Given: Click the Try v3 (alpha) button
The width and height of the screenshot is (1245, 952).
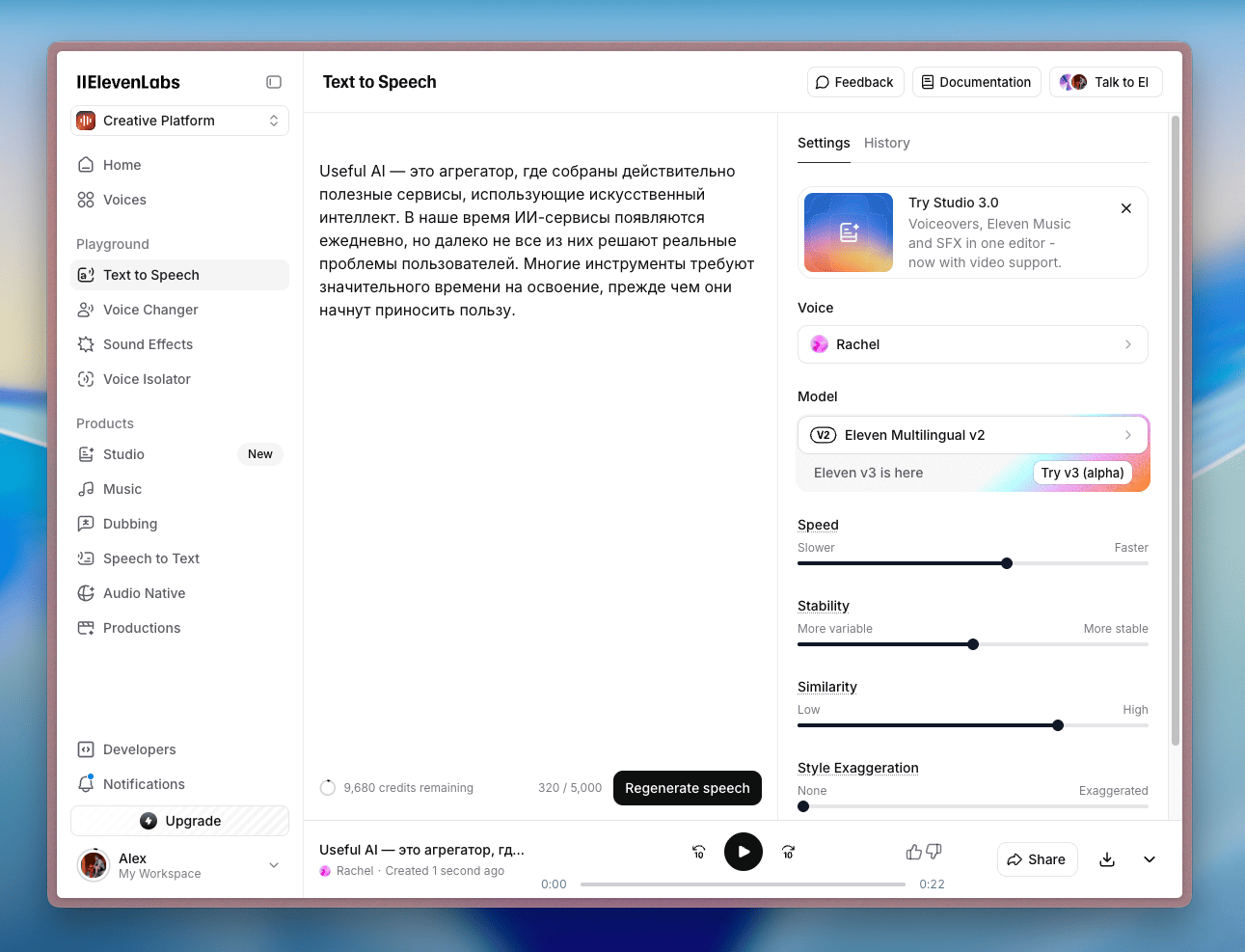Looking at the screenshot, I should (1082, 473).
